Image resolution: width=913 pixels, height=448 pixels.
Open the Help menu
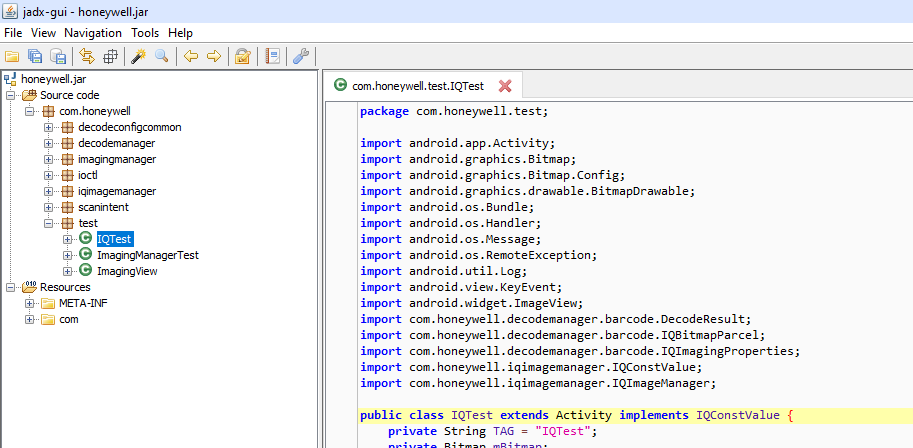click(x=181, y=33)
